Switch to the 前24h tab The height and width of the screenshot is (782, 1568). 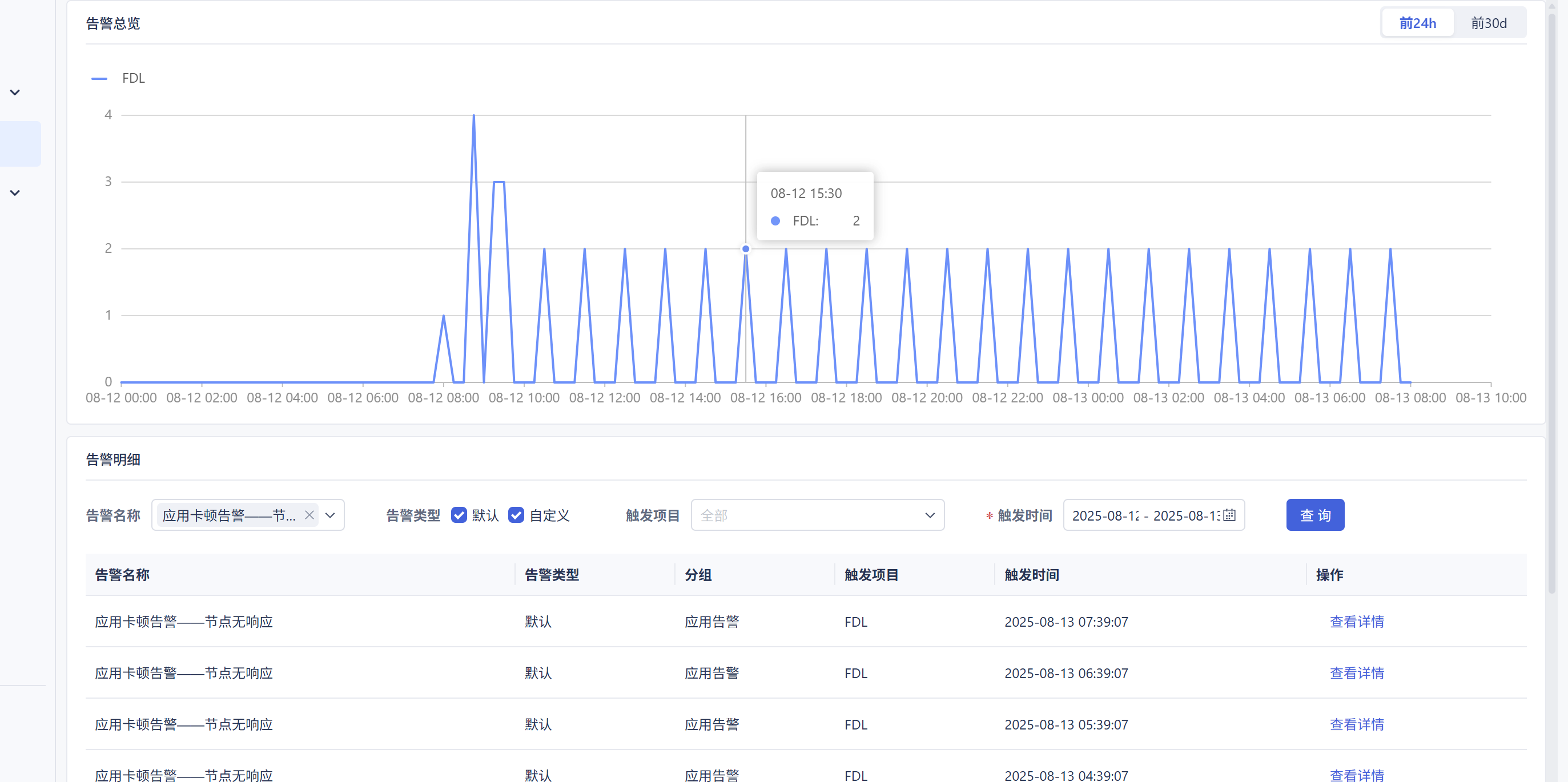(x=1417, y=23)
